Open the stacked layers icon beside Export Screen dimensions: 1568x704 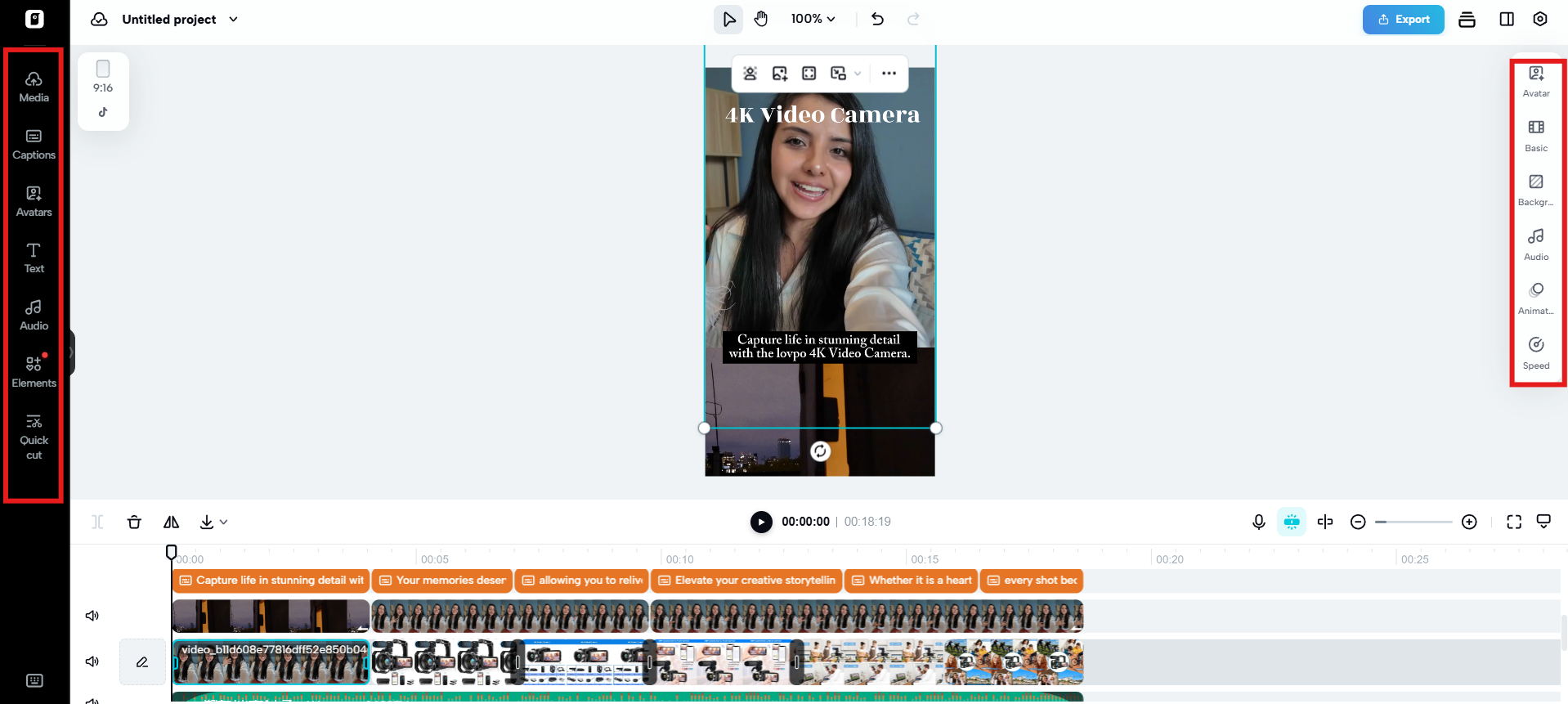click(1467, 20)
